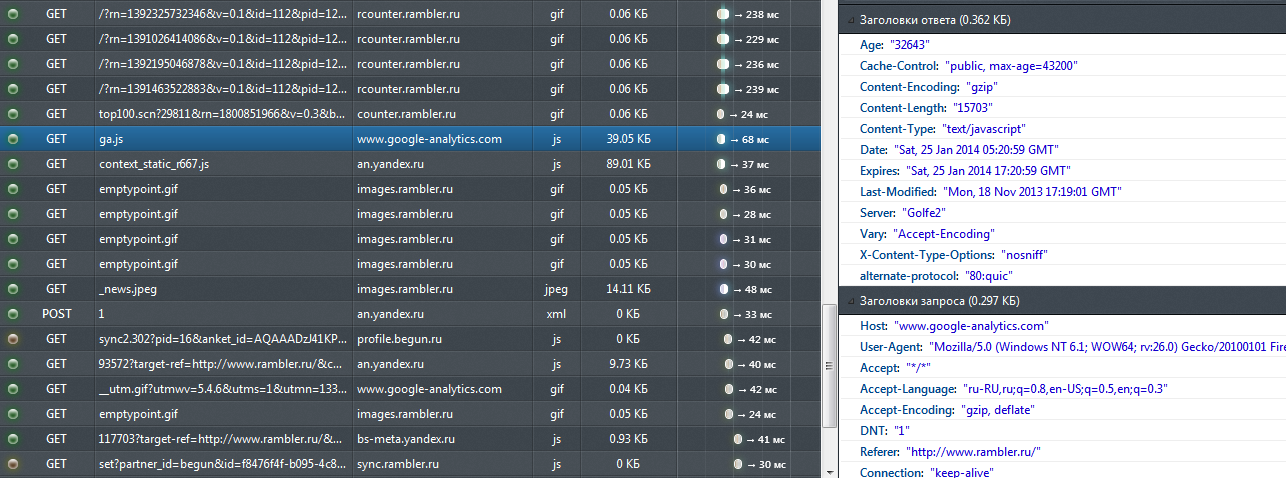Click the 68 ms timing bar for ga.js
1286x478 pixels.
pyautogui.click(x=721, y=139)
